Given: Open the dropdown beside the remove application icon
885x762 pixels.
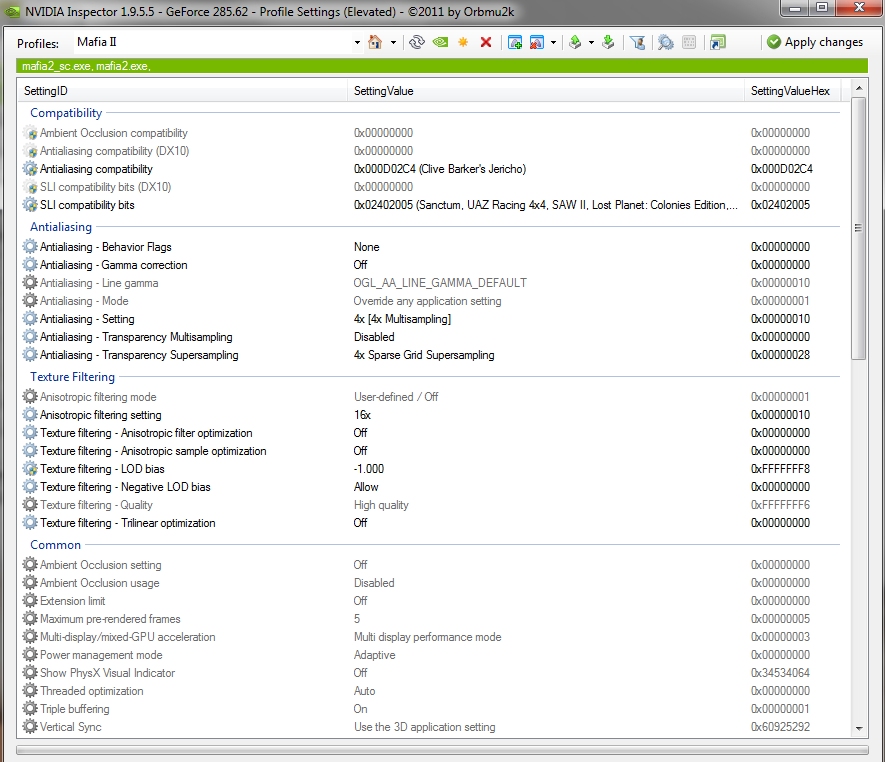Looking at the screenshot, I should 553,42.
